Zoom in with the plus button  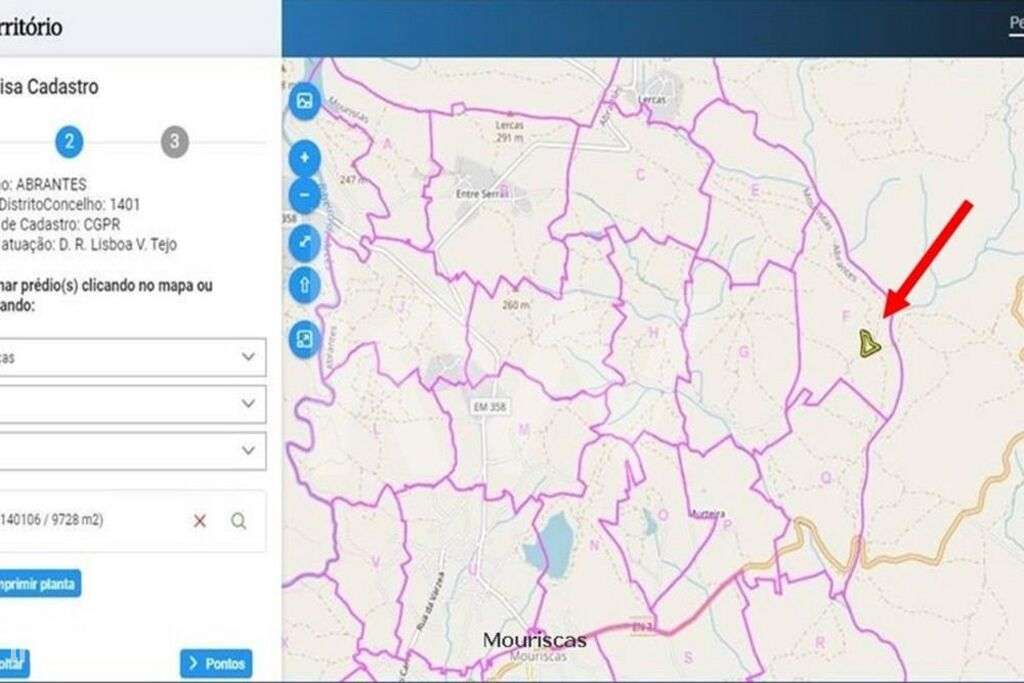304,158
